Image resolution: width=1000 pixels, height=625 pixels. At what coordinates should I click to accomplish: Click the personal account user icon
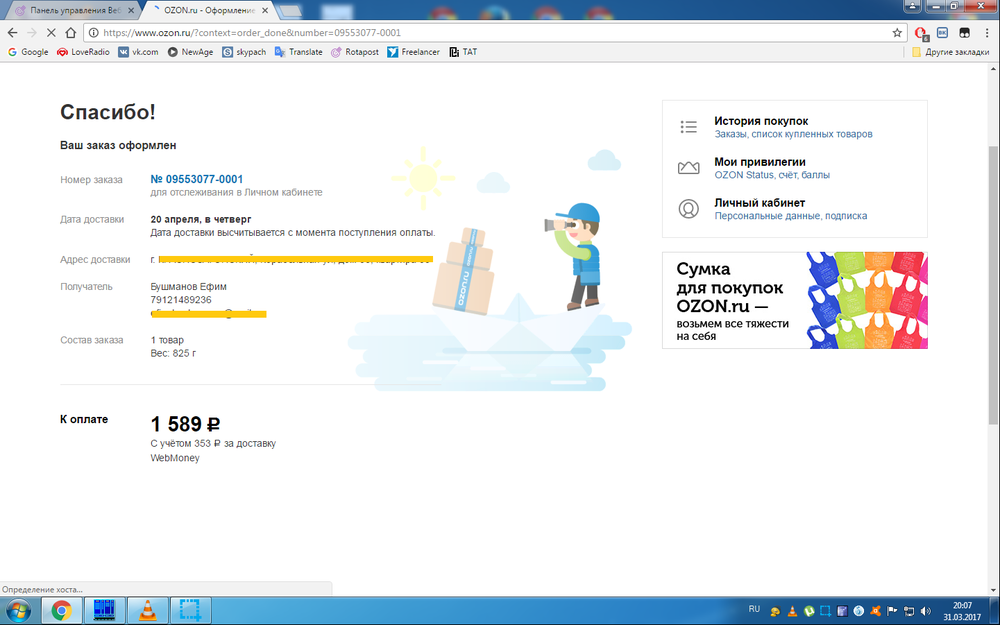click(689, 209)
